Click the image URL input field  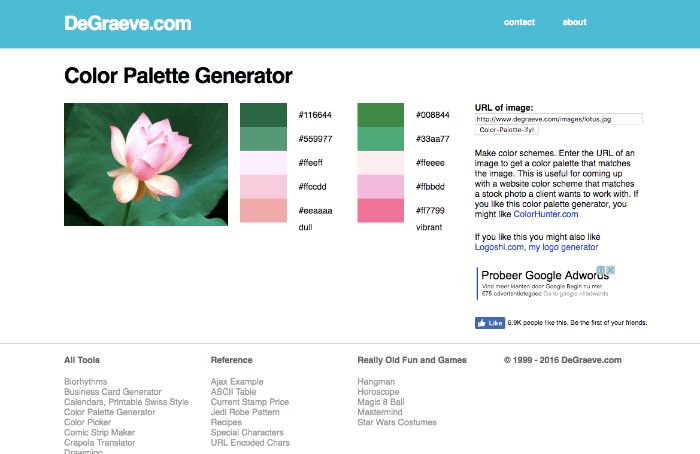coord(558,119)
